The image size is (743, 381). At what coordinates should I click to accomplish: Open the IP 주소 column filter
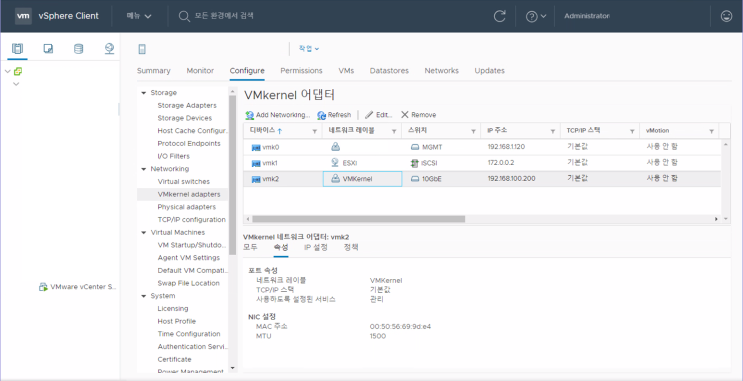click(553, 131)
